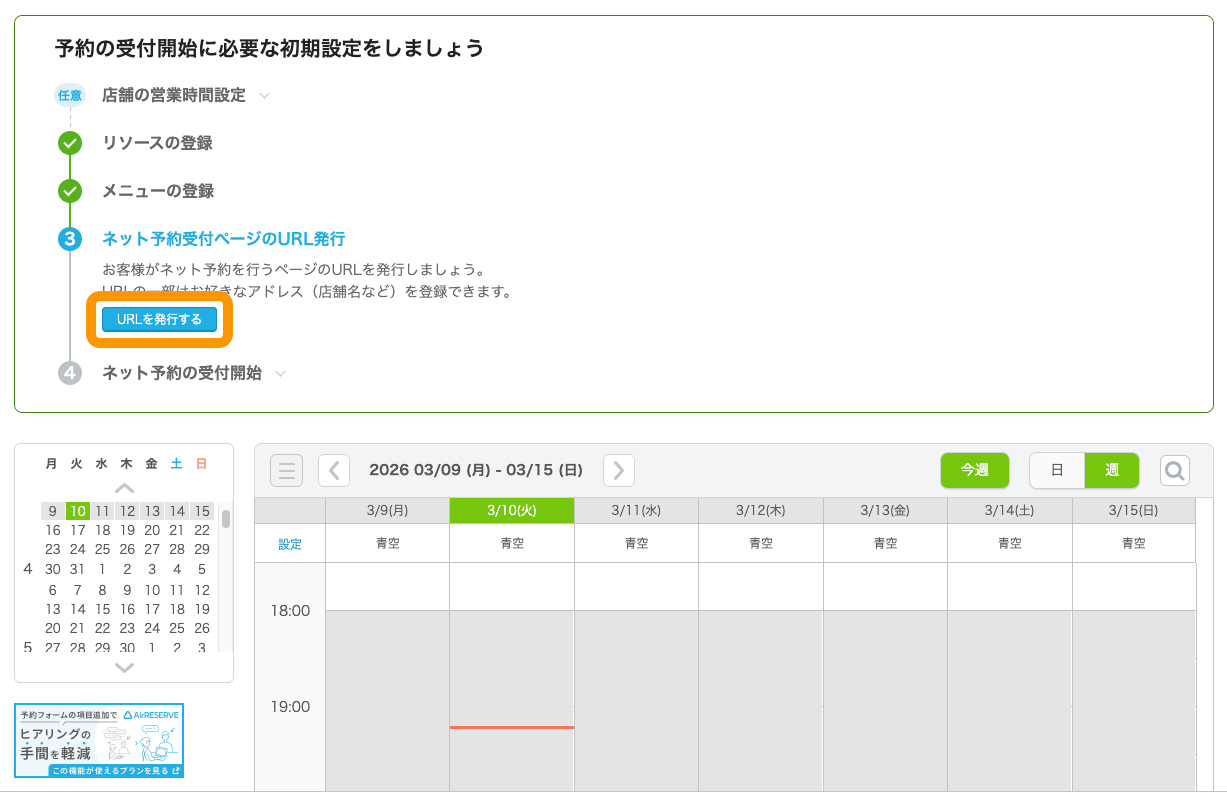Open the AirRESERVE plan banner
1227x806 pixels.
(x=99, y=741)
